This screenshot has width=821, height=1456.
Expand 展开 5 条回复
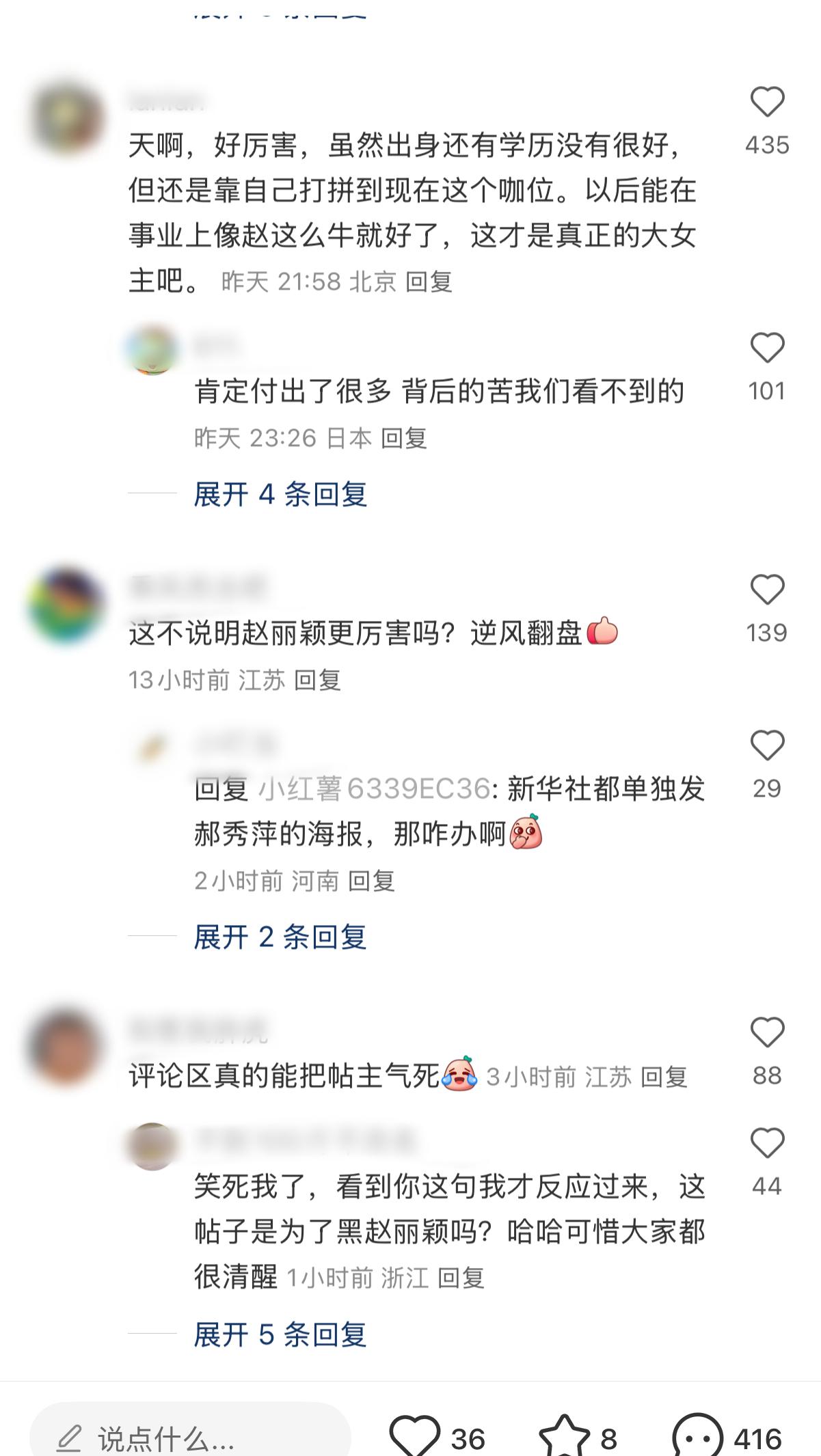tap(280, 1334)
